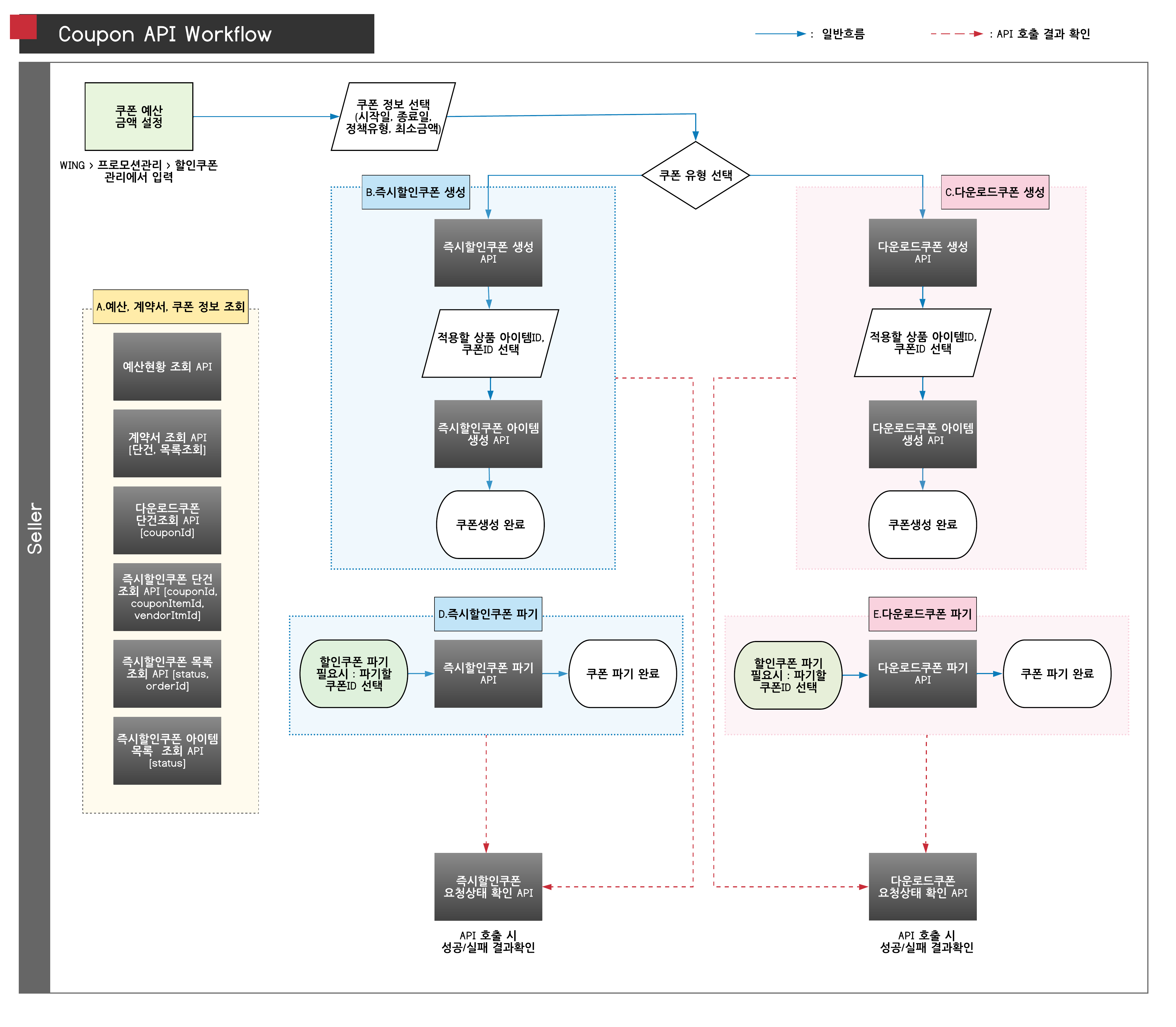Select the "즉시할인쿠폰 요청상태 확인 API" box
The height and width of the screenshot is (1027, 1176).
pyautogui.click(x=488, y=887)
